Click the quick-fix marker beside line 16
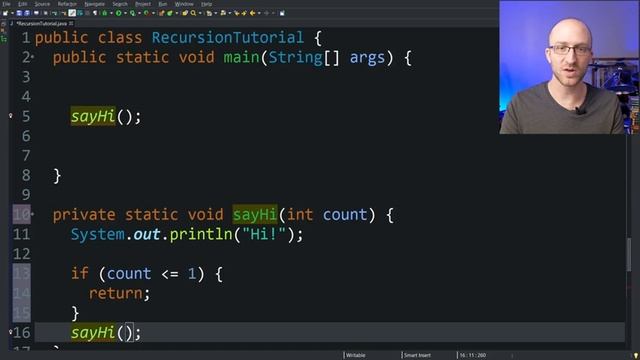Screen dimensions: 640x360 coord(11,332)
